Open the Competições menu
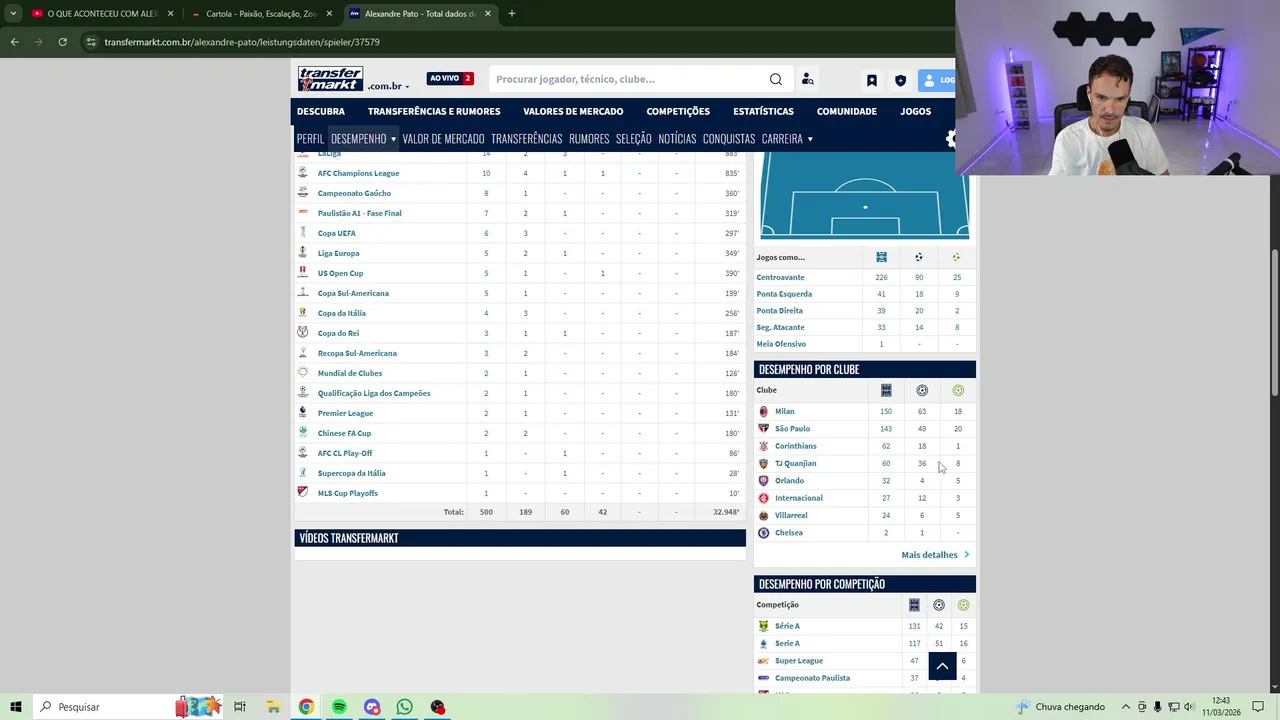1280x720 pixels. (678, 111)
